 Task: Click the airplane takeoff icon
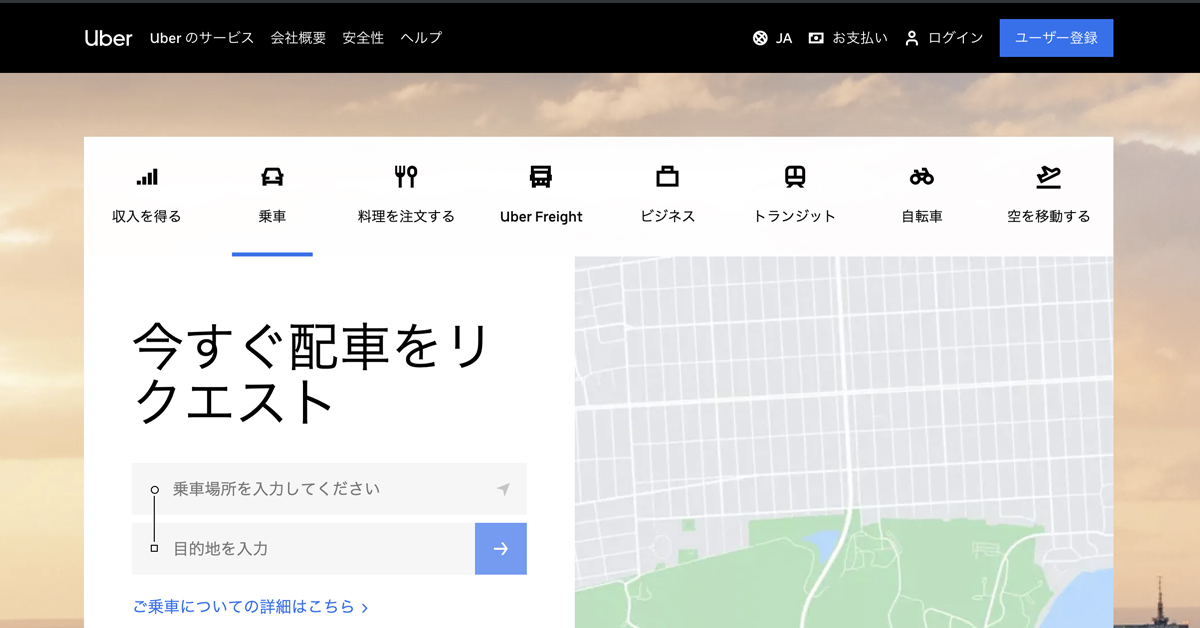point(1048,177)
